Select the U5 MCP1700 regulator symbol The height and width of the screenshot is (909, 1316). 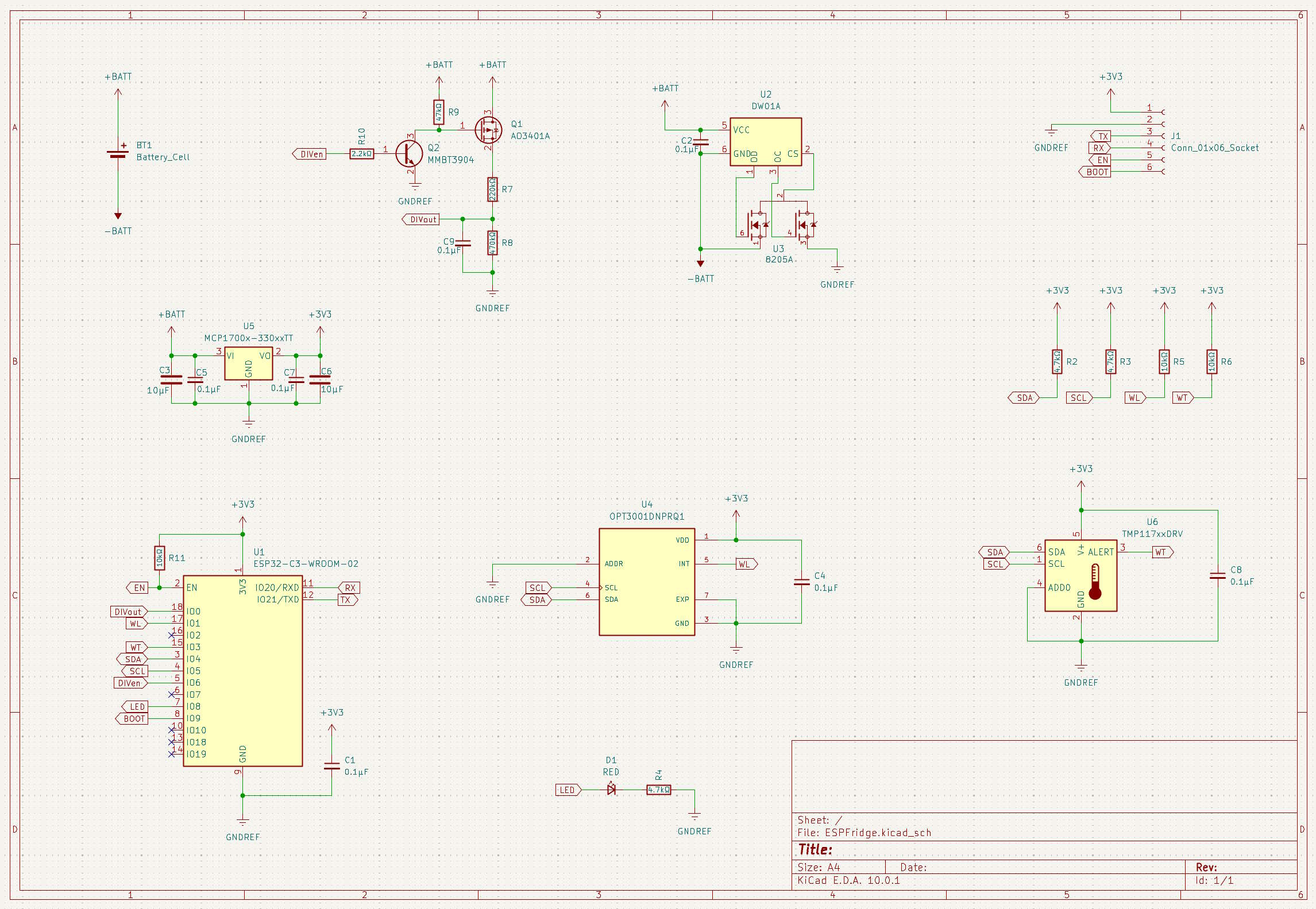[248, 363]
